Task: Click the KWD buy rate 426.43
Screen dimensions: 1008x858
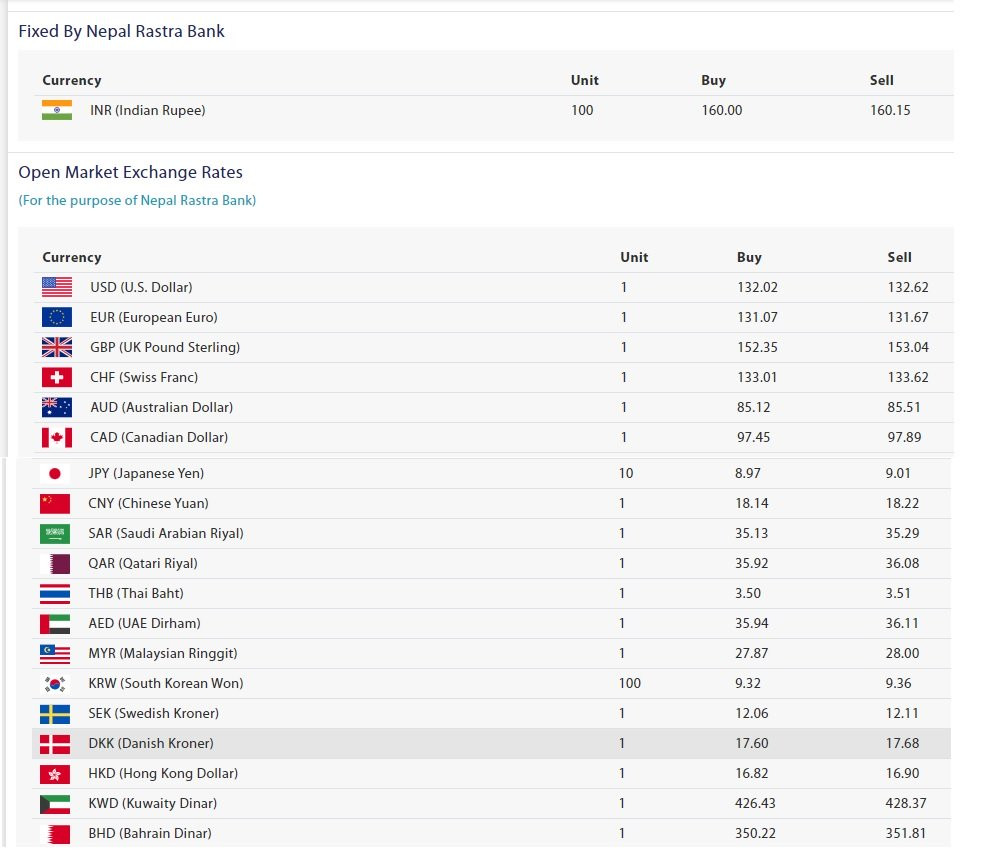Action: [x=755, y=803]
